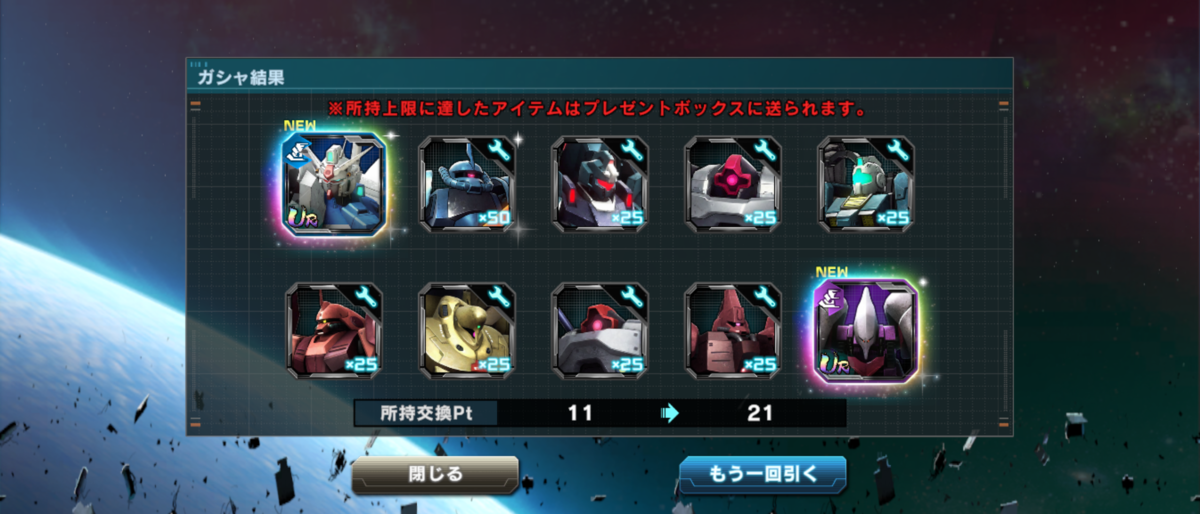The width and height of the screenshot is (1200, 514).
Task: Tap the 所持交換Pt label
Action: 426,413
